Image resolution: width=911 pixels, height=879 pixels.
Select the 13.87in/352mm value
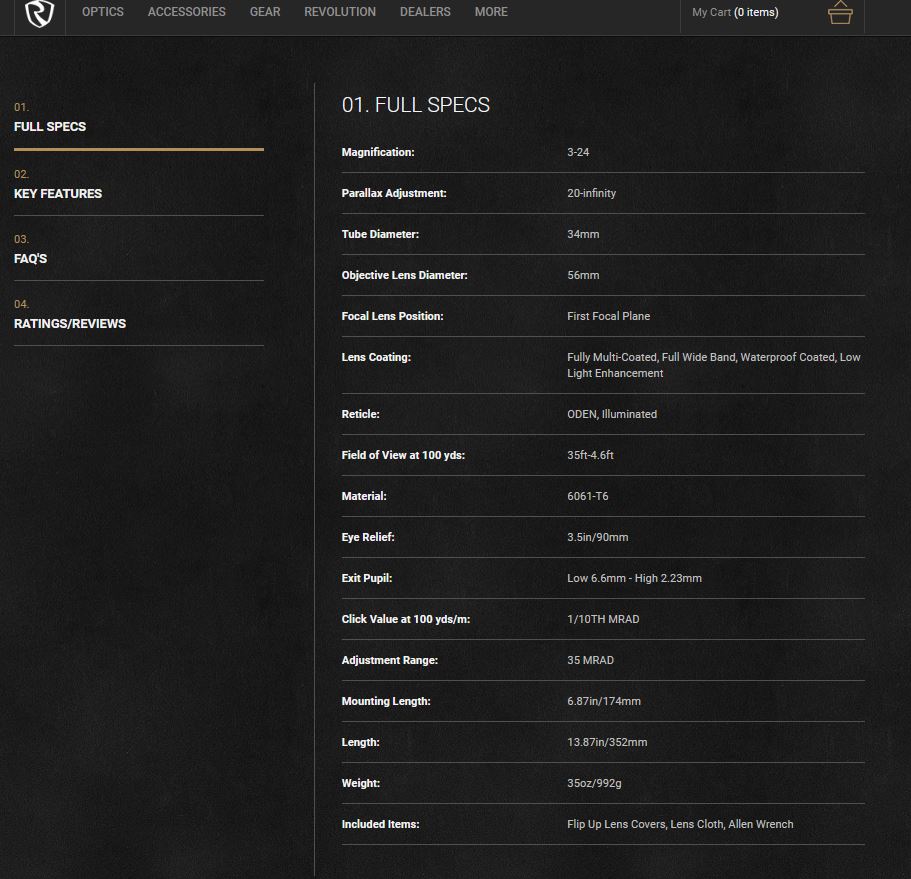point(607,742)
